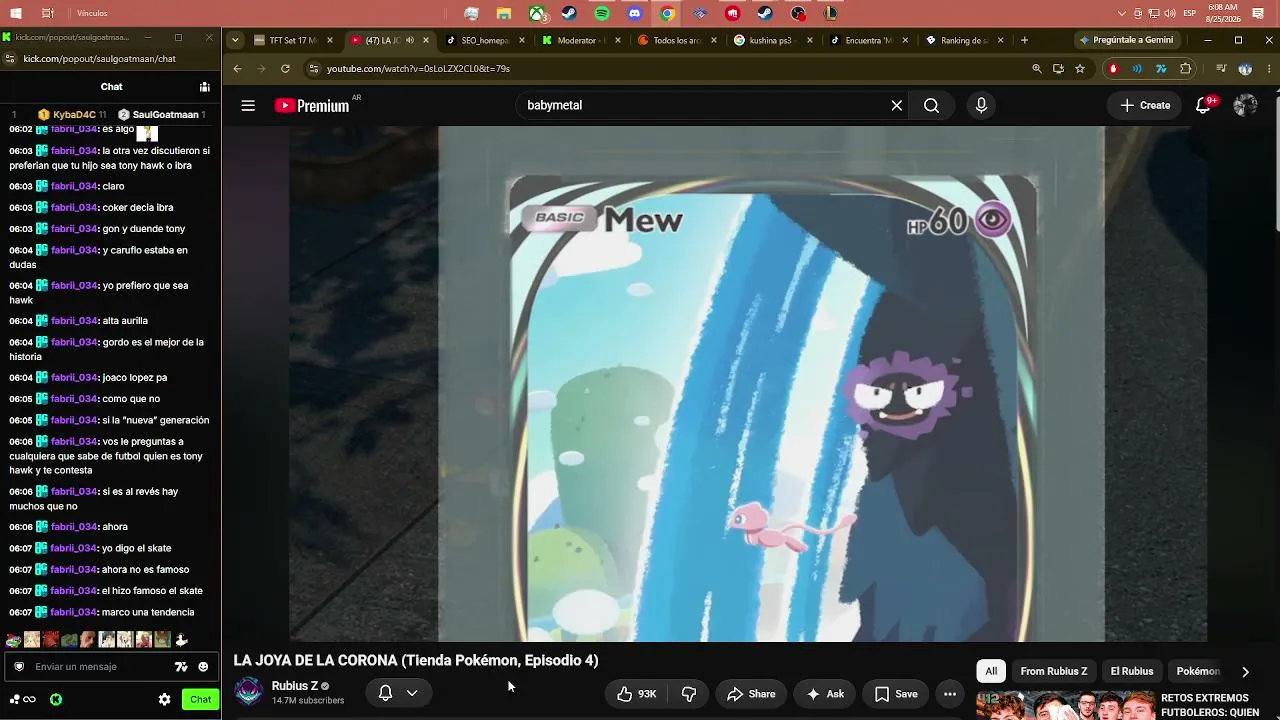Switch to the Moderator Kick tab

point(580,41)
